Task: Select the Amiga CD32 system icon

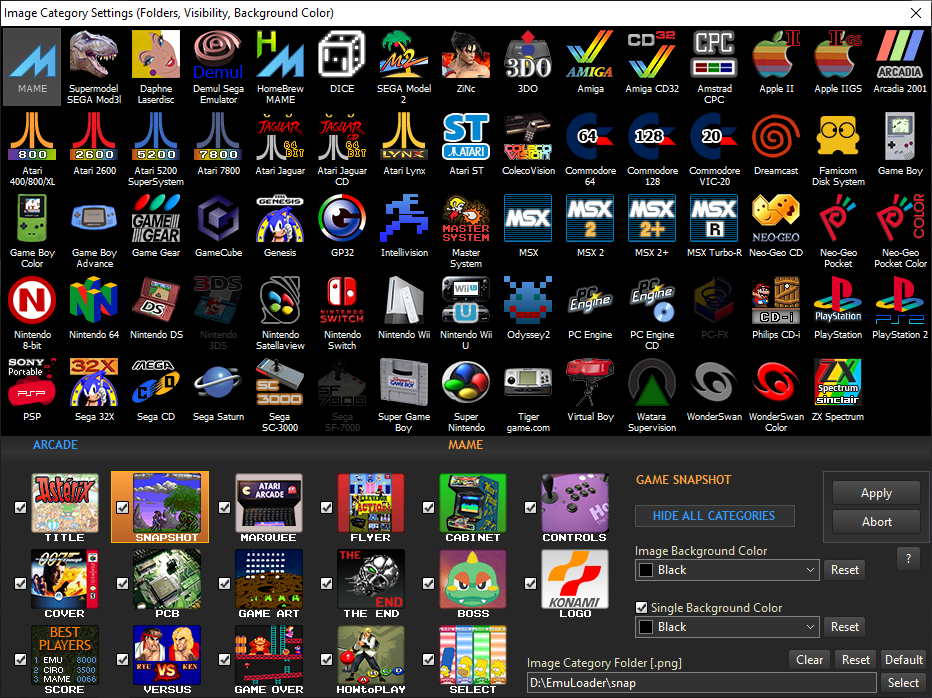Action: pyautogui.click(x=651, y=62)
